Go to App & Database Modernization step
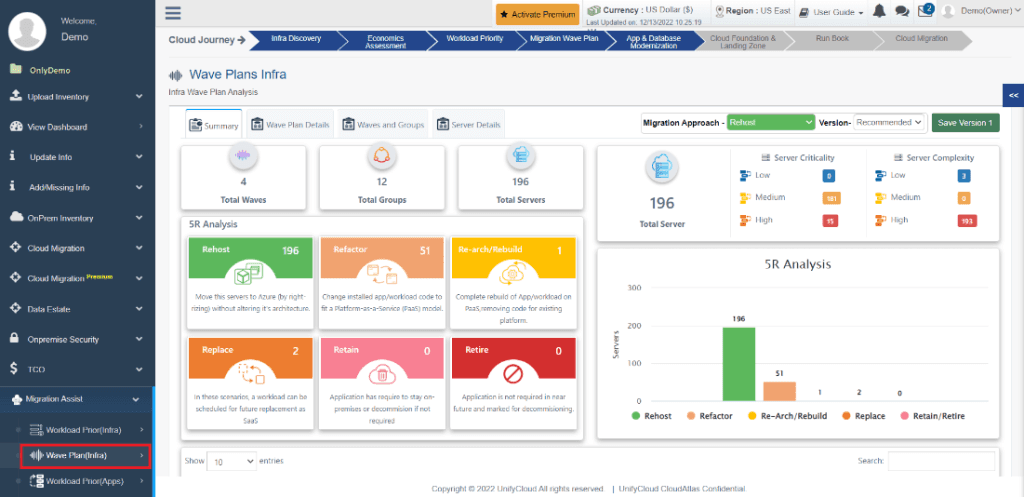Image resolution: width=1024 pixels, height=497 pixels. tap(653, 42)
